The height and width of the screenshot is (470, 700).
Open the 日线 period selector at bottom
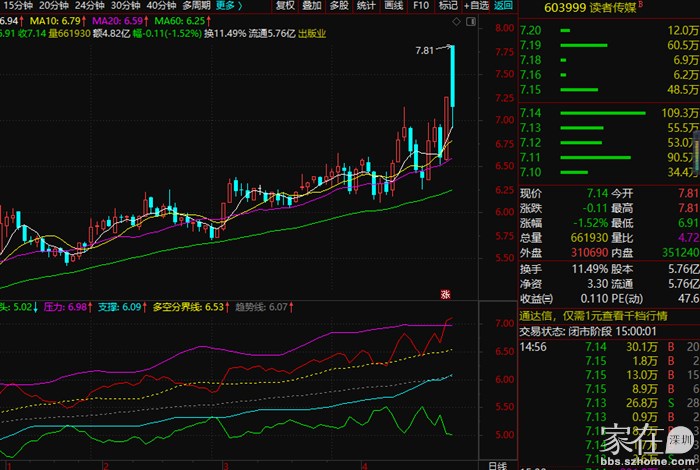[x=496, y=465]
